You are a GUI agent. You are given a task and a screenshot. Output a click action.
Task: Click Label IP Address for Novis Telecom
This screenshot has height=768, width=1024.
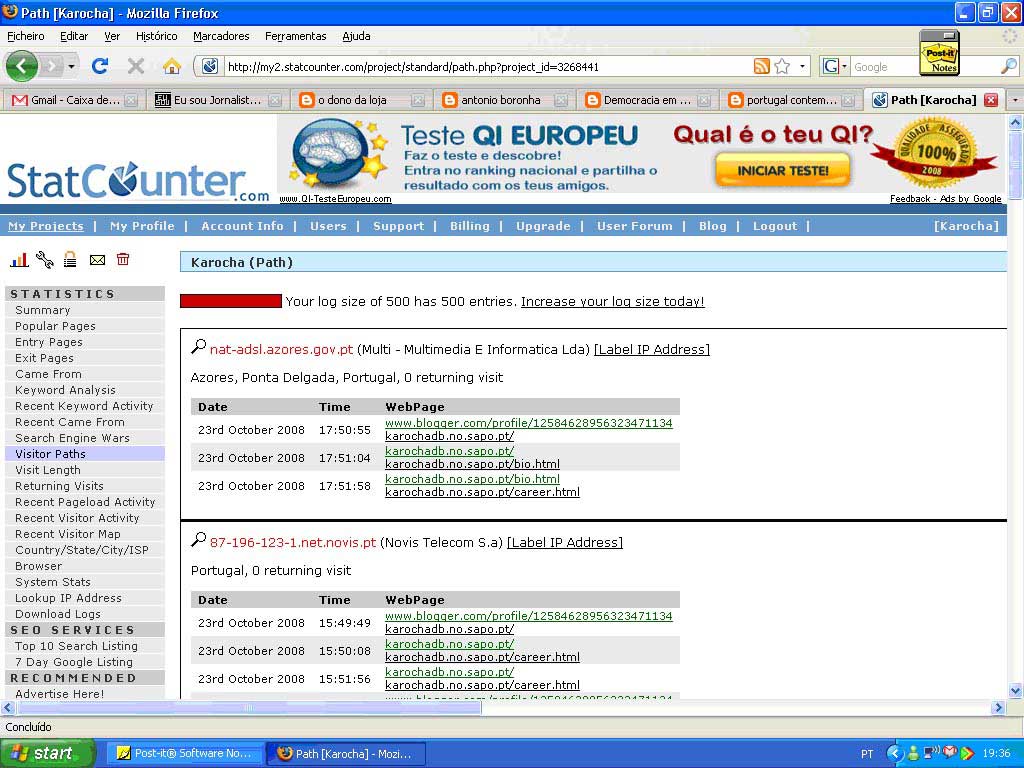click(x=565, y=543)
